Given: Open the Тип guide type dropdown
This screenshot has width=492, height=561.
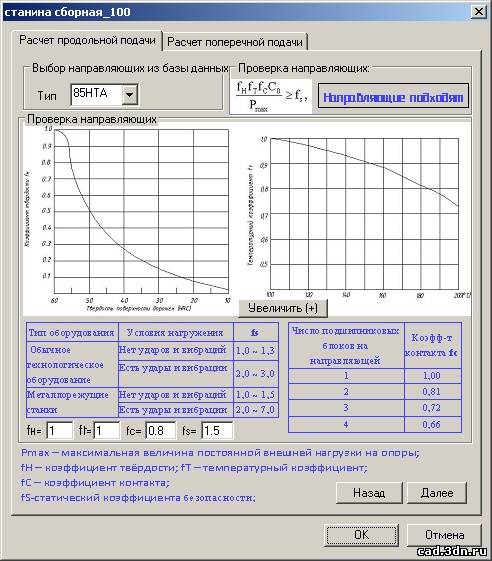Looking at the screenshot, I should [x=130, y=95].
